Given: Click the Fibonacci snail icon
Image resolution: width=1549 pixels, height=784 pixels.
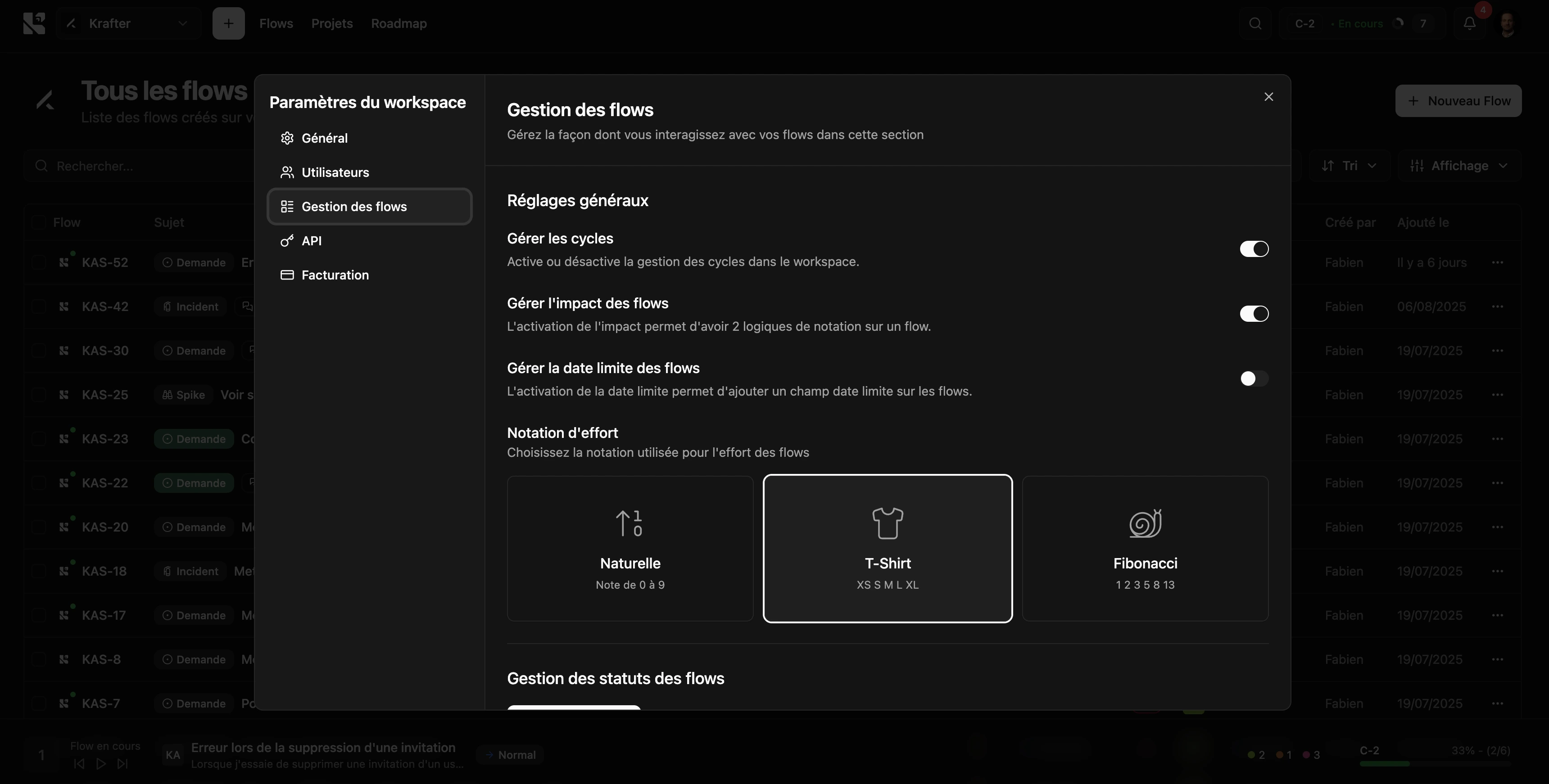Looking at the screenshot, I should tap(1145, 523).
